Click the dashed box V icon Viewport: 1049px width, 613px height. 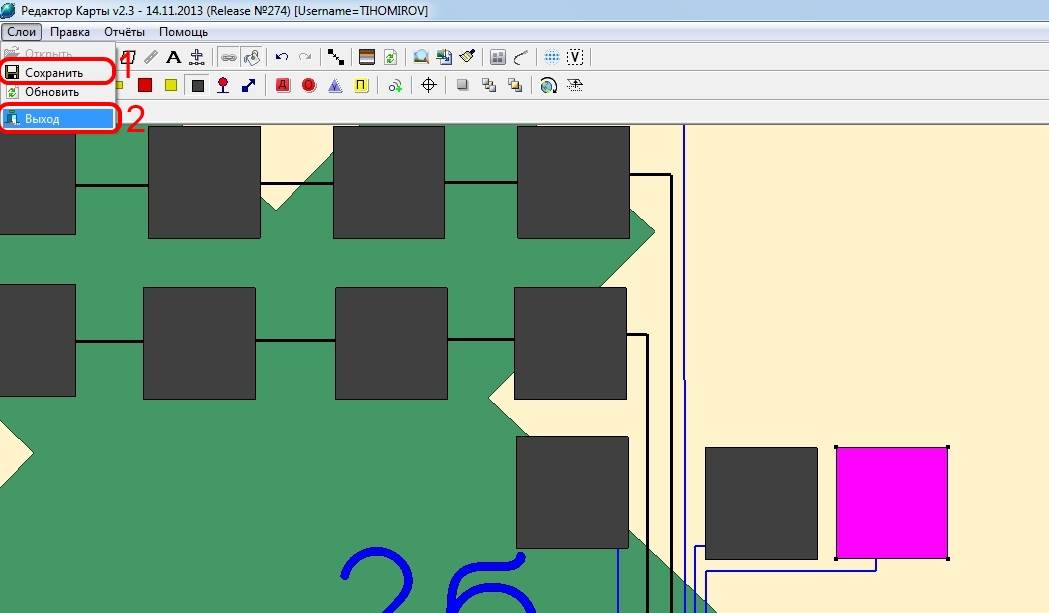pos(575,58)
